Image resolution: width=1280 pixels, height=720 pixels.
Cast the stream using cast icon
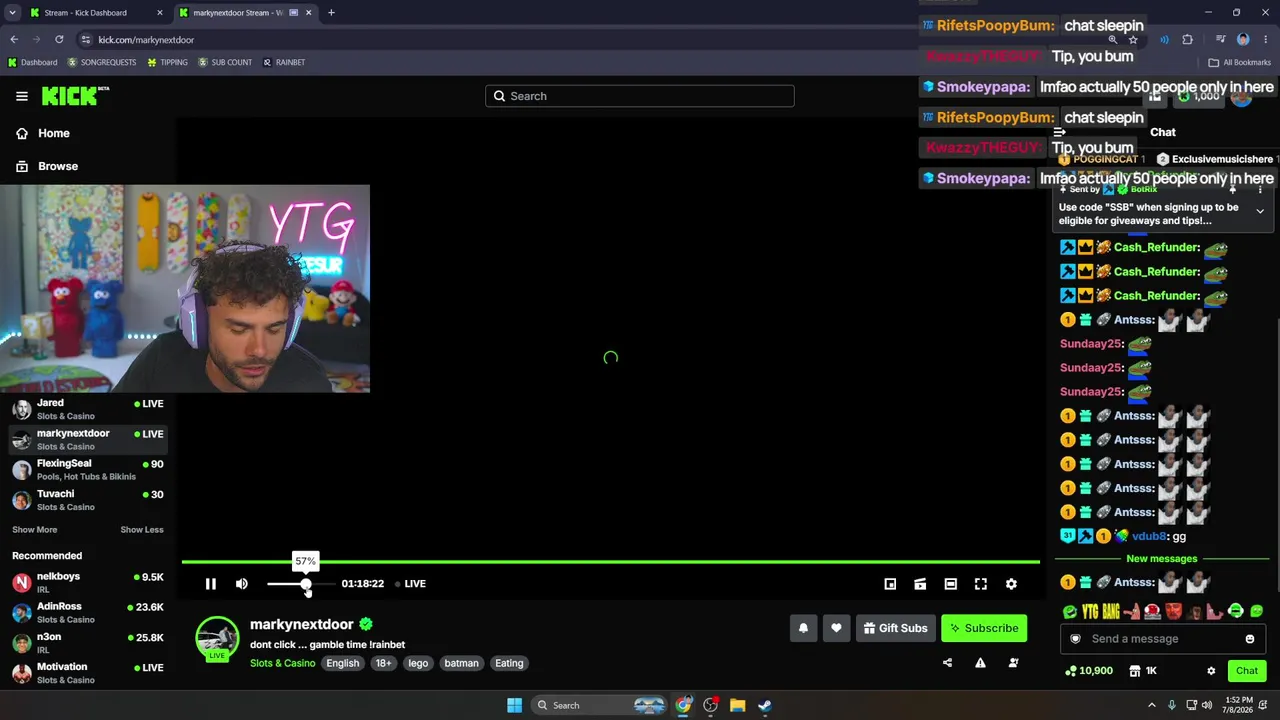click(x=920, y=584)
